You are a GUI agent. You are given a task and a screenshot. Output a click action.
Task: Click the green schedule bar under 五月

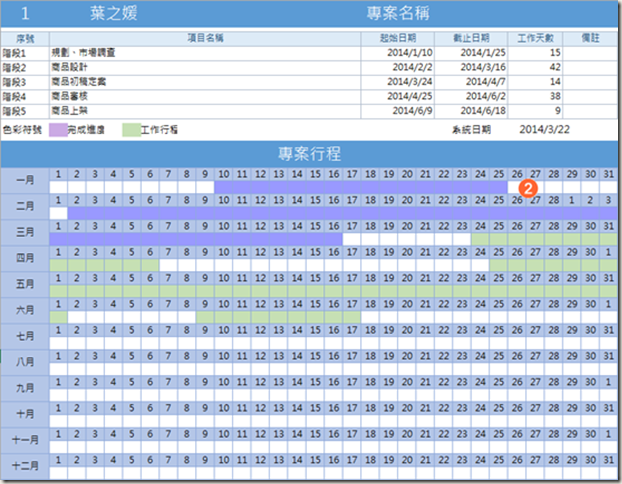pyautogui.click(x=333, y=291)
